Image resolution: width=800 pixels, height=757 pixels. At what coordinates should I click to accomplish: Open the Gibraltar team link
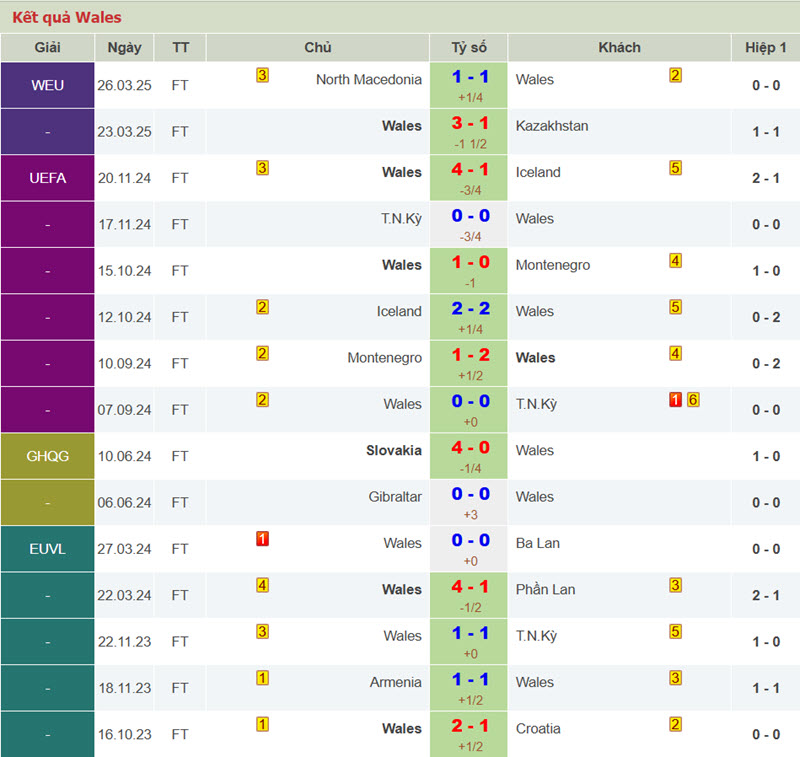[x=395, y=497]
